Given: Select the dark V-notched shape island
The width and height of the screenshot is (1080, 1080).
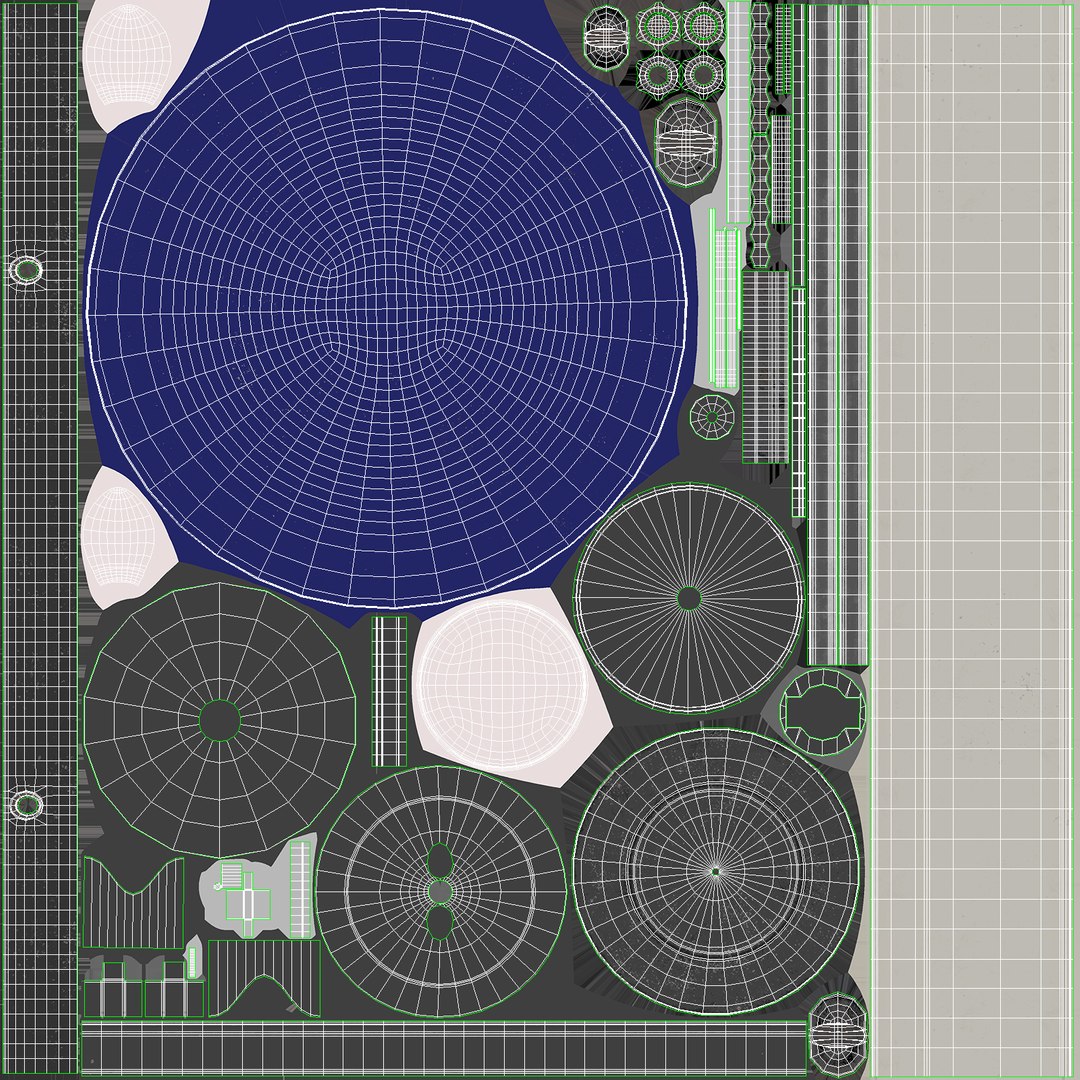Looking at the screenshot, I should click(x=133, y=902).
